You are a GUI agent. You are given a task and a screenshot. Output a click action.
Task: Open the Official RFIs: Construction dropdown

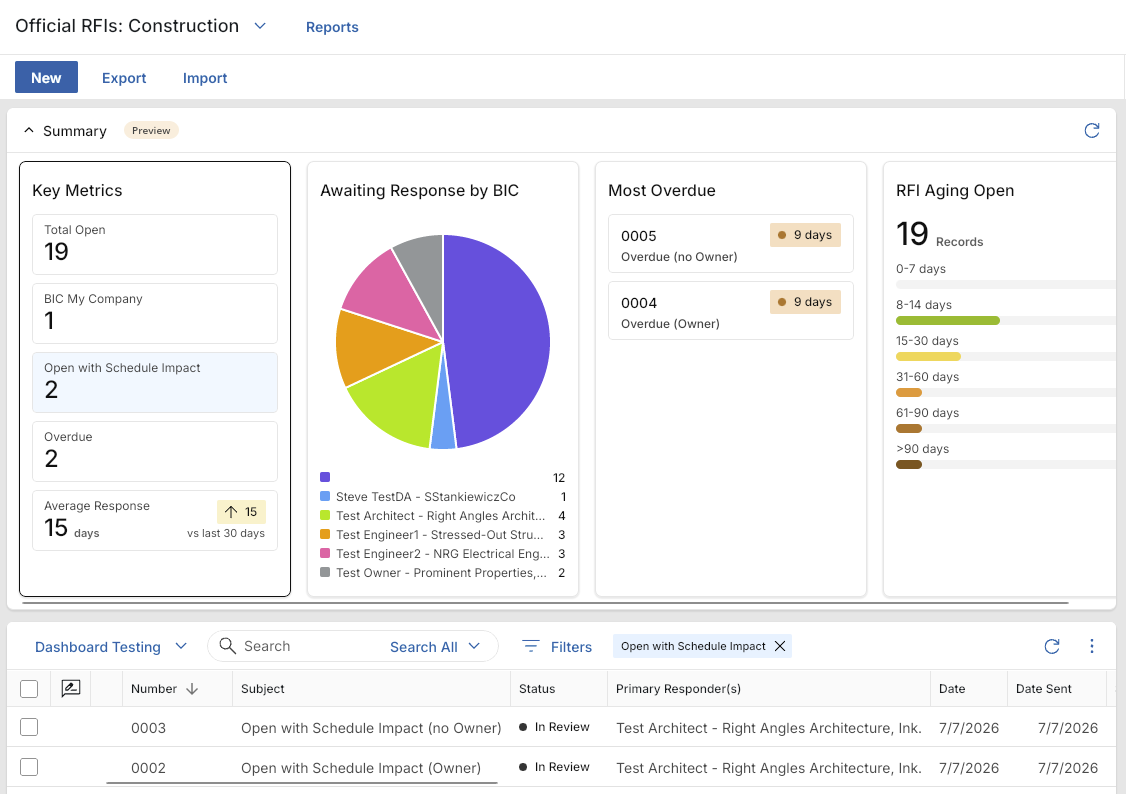click(260, 26)
